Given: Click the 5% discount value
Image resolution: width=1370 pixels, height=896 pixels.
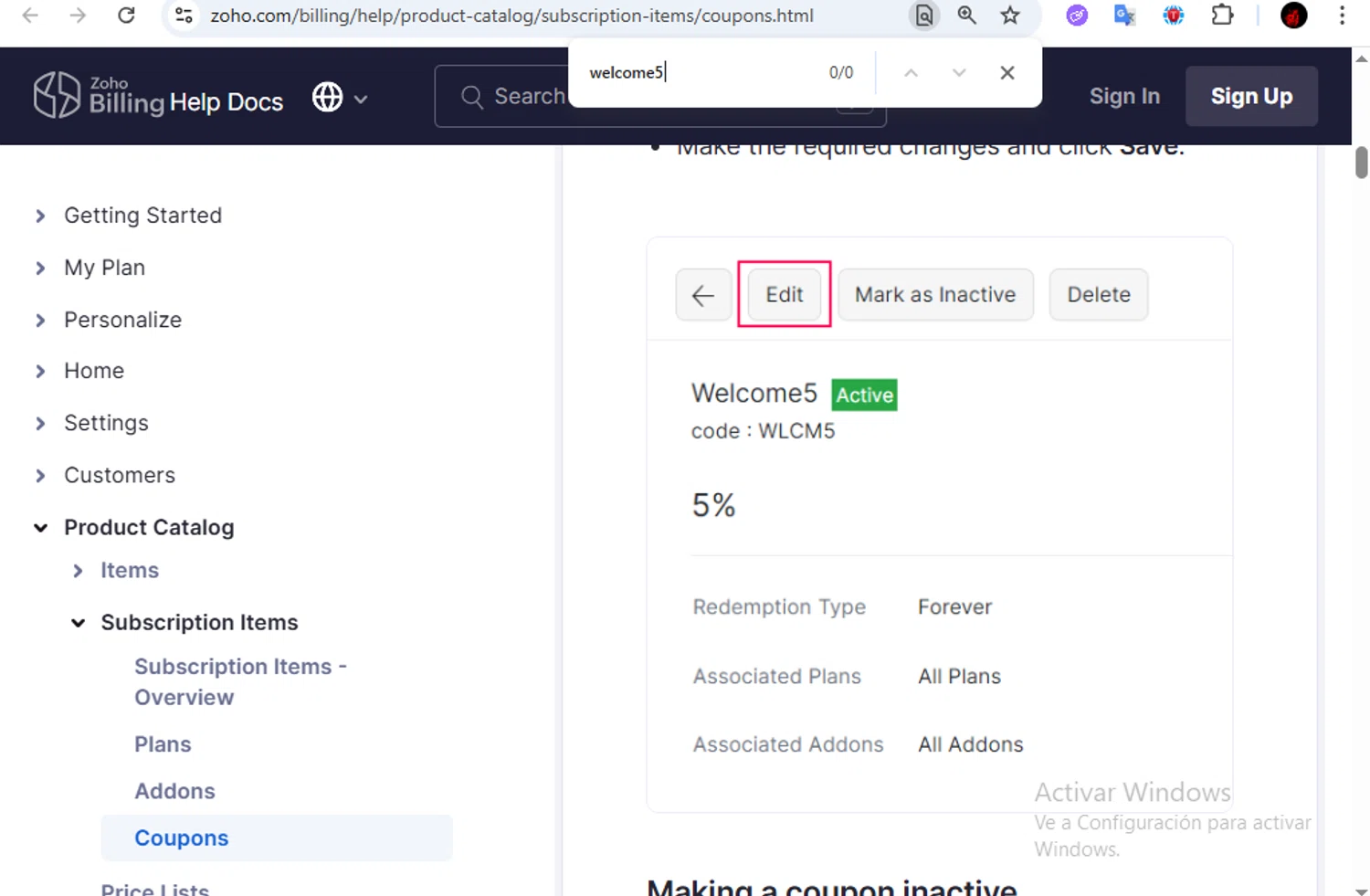Looking at the screenshot, I should [713, 505].
